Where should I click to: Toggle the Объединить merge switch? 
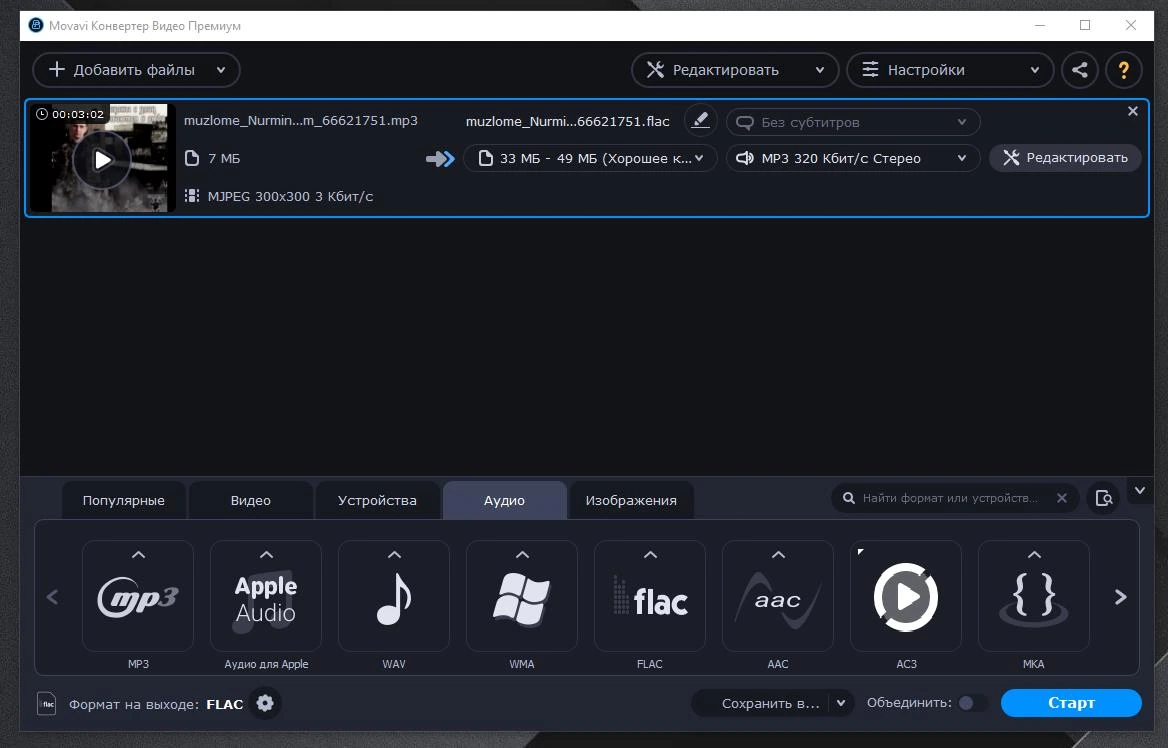[x=971, y=703]
